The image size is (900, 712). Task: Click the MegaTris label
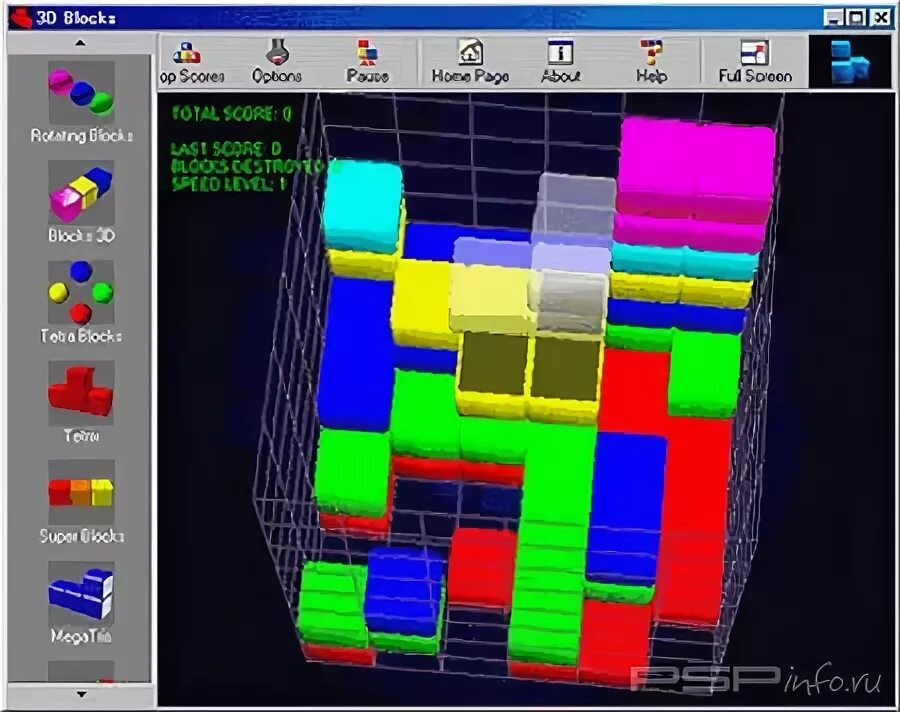(x=81, y=636)
